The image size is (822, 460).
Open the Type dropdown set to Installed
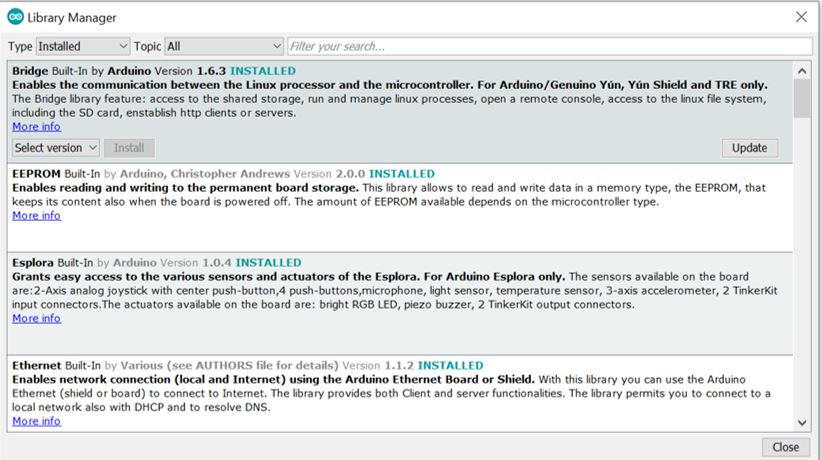[83, 46]
